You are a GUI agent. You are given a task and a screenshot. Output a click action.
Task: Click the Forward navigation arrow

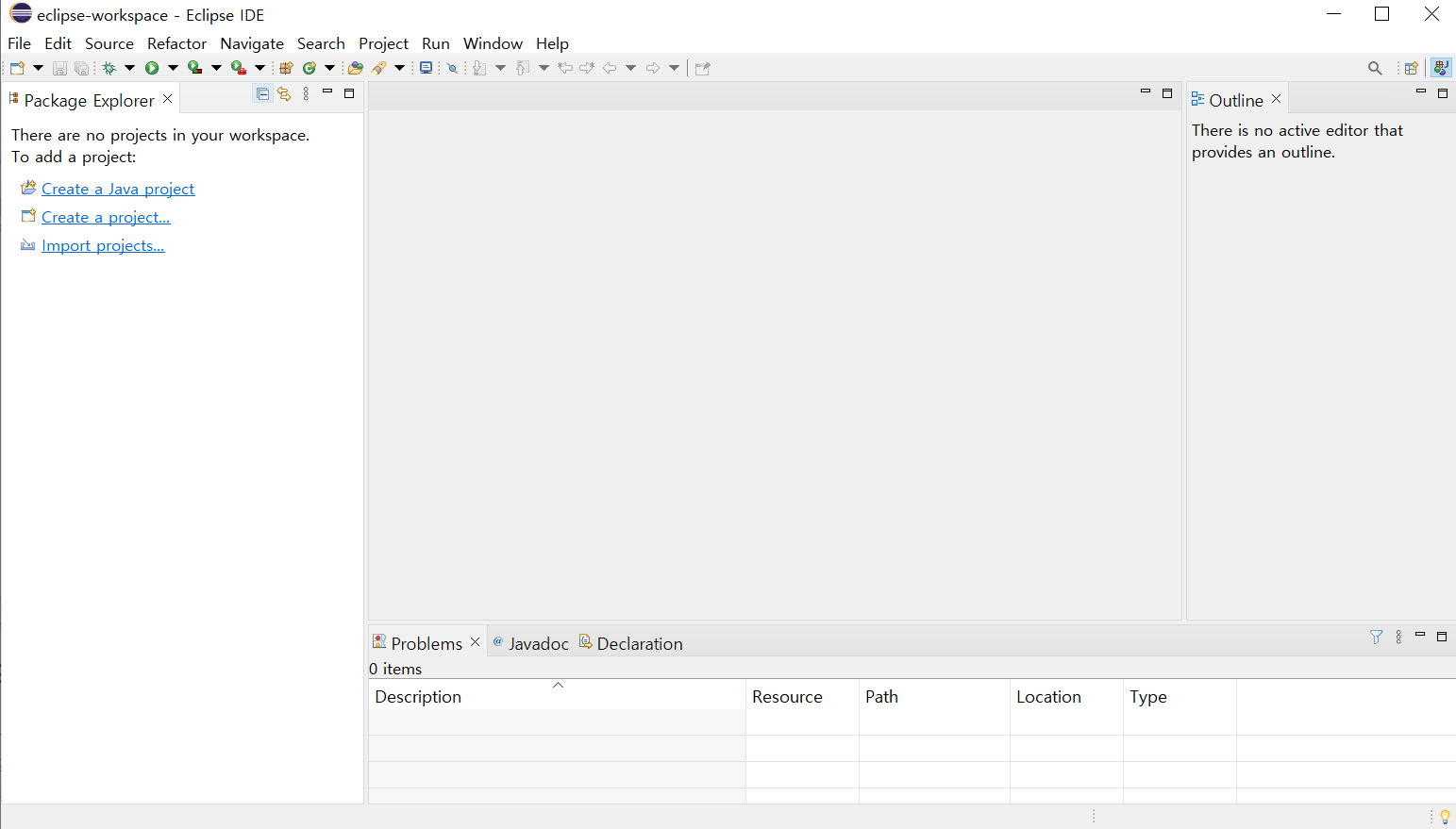tap(653, 68)
